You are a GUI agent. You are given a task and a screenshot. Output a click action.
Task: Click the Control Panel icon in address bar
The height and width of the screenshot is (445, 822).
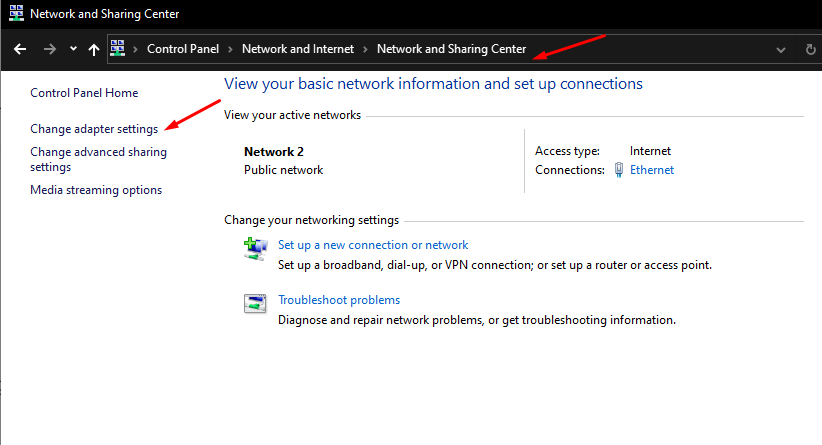point(118,49)
